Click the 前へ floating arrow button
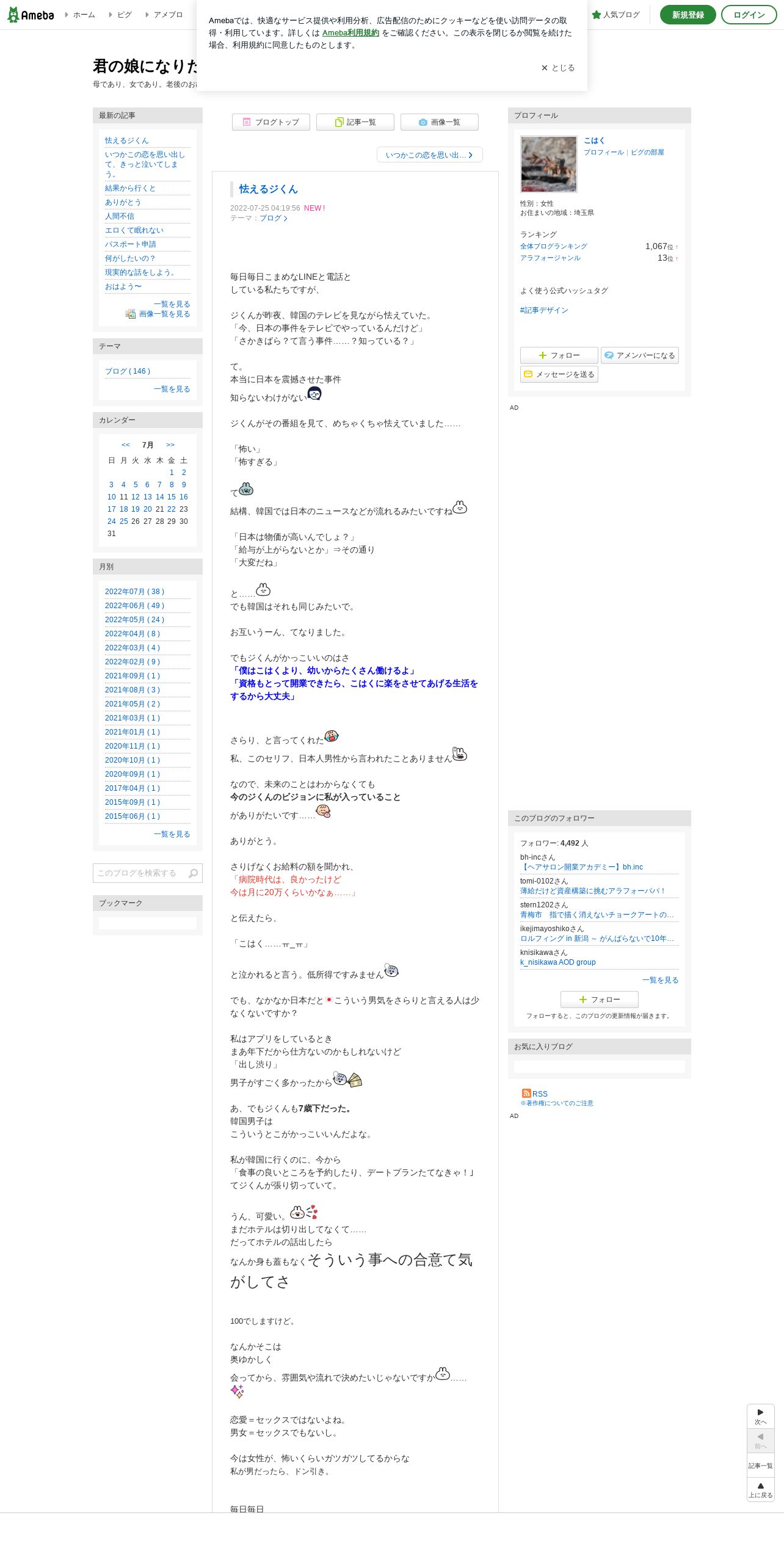This screenshot has width=784, height=1568. coord(760,1441)
